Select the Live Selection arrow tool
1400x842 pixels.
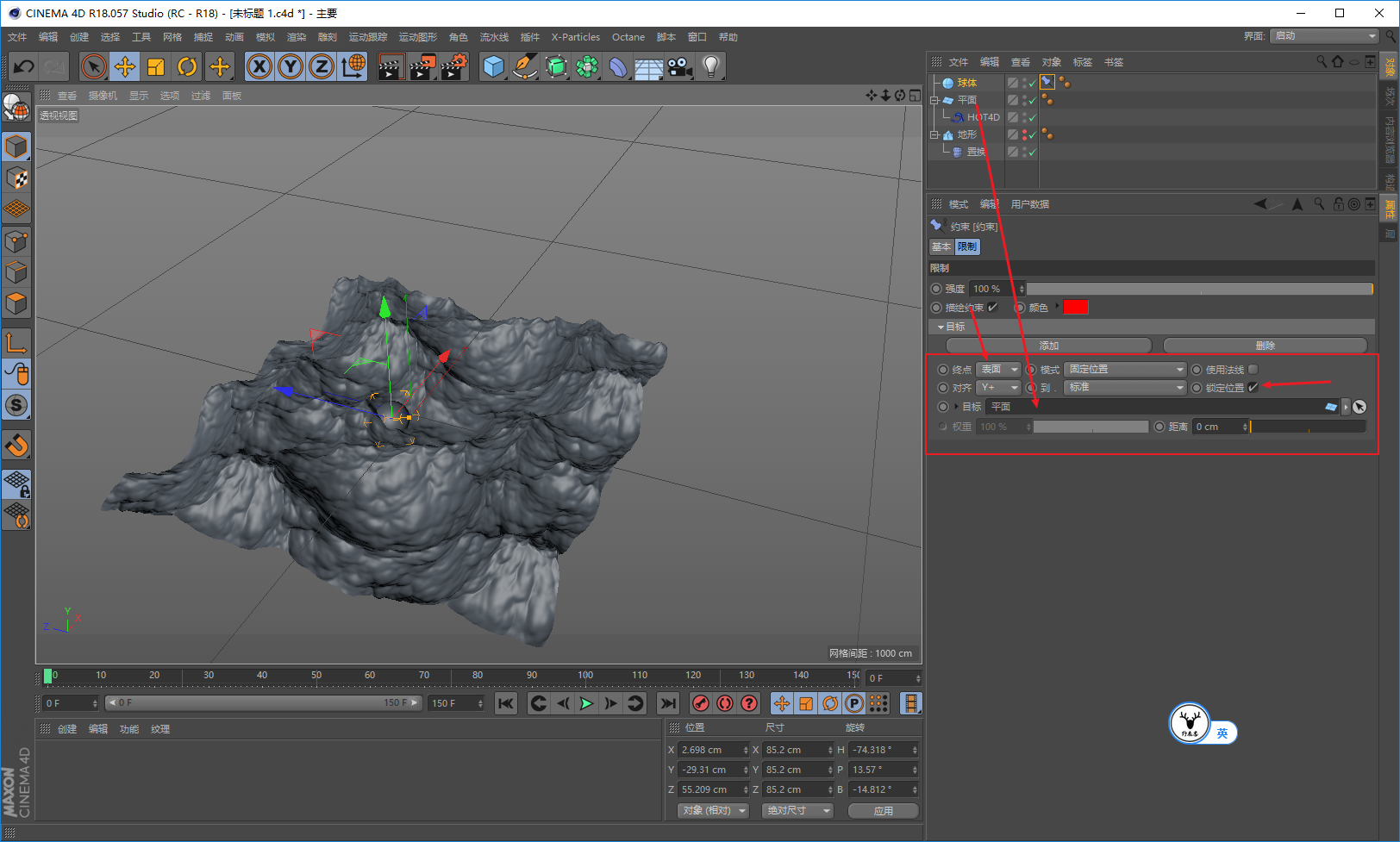coord(93,66)
